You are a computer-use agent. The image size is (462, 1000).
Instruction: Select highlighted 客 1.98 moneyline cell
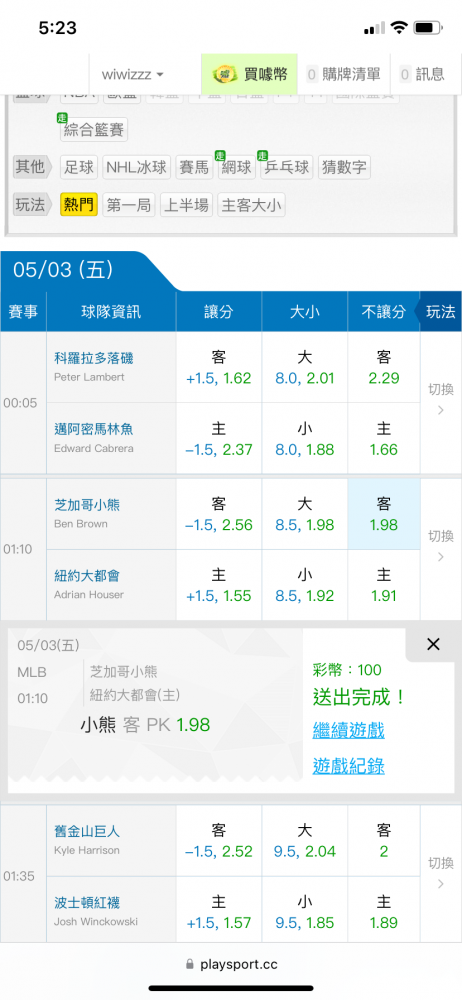tap(384, 514)
